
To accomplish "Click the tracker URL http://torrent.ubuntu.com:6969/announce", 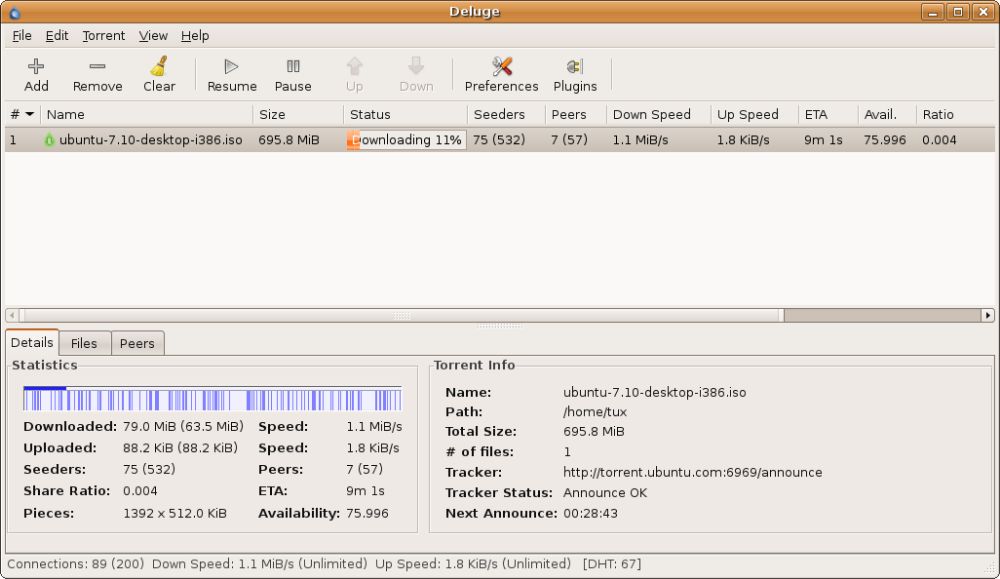I will 693,473.
